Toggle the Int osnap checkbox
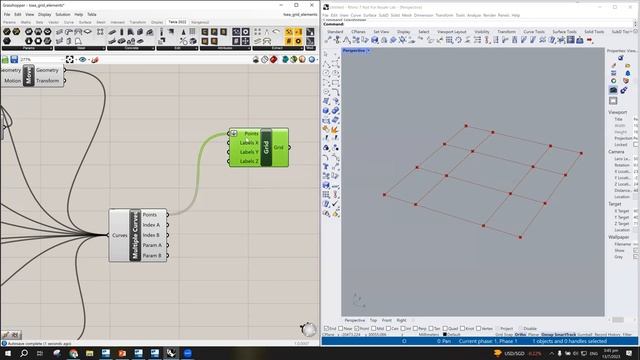 (x=403, y=328)
